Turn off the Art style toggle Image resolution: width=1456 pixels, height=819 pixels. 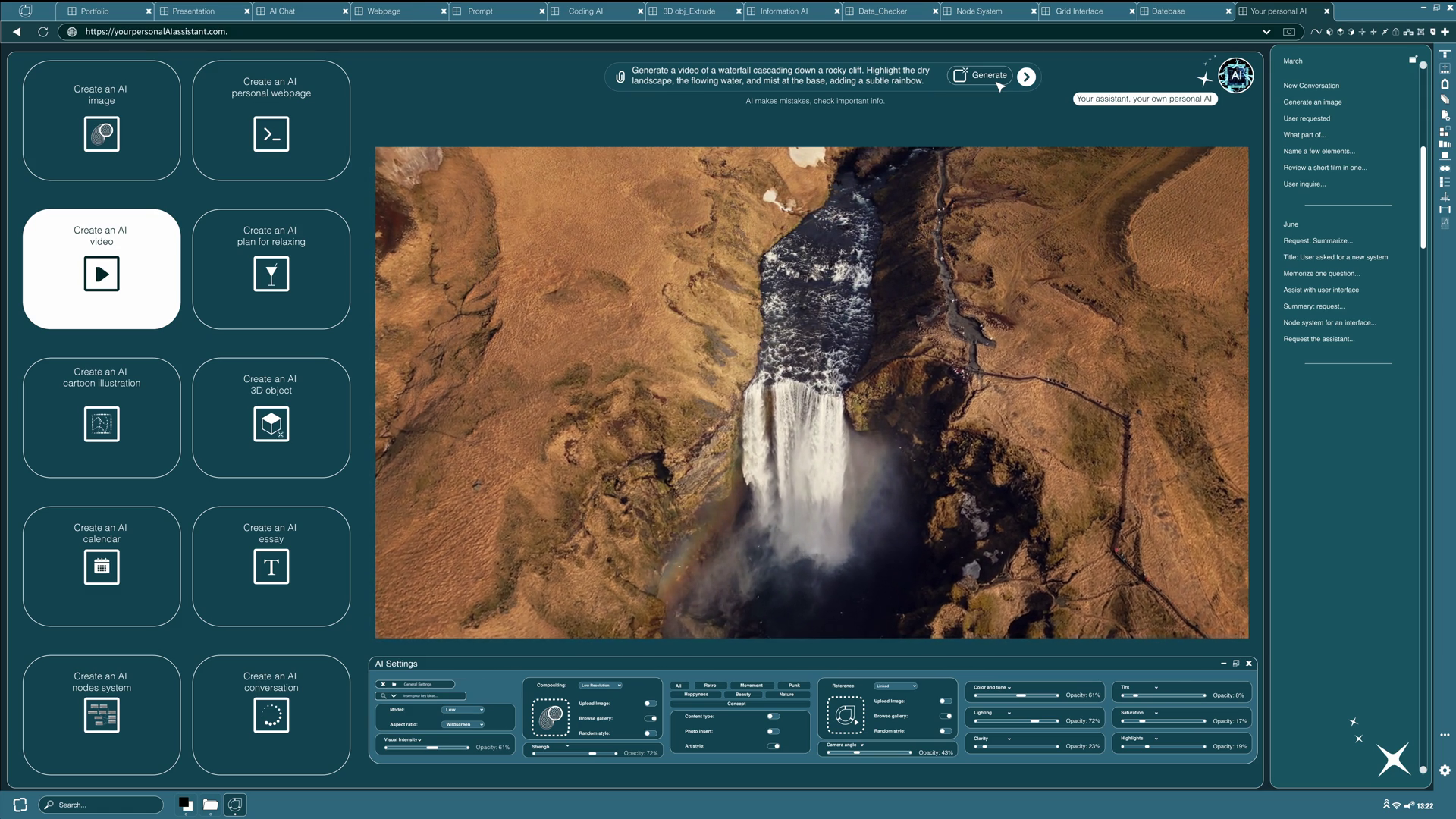pos(773,746)
